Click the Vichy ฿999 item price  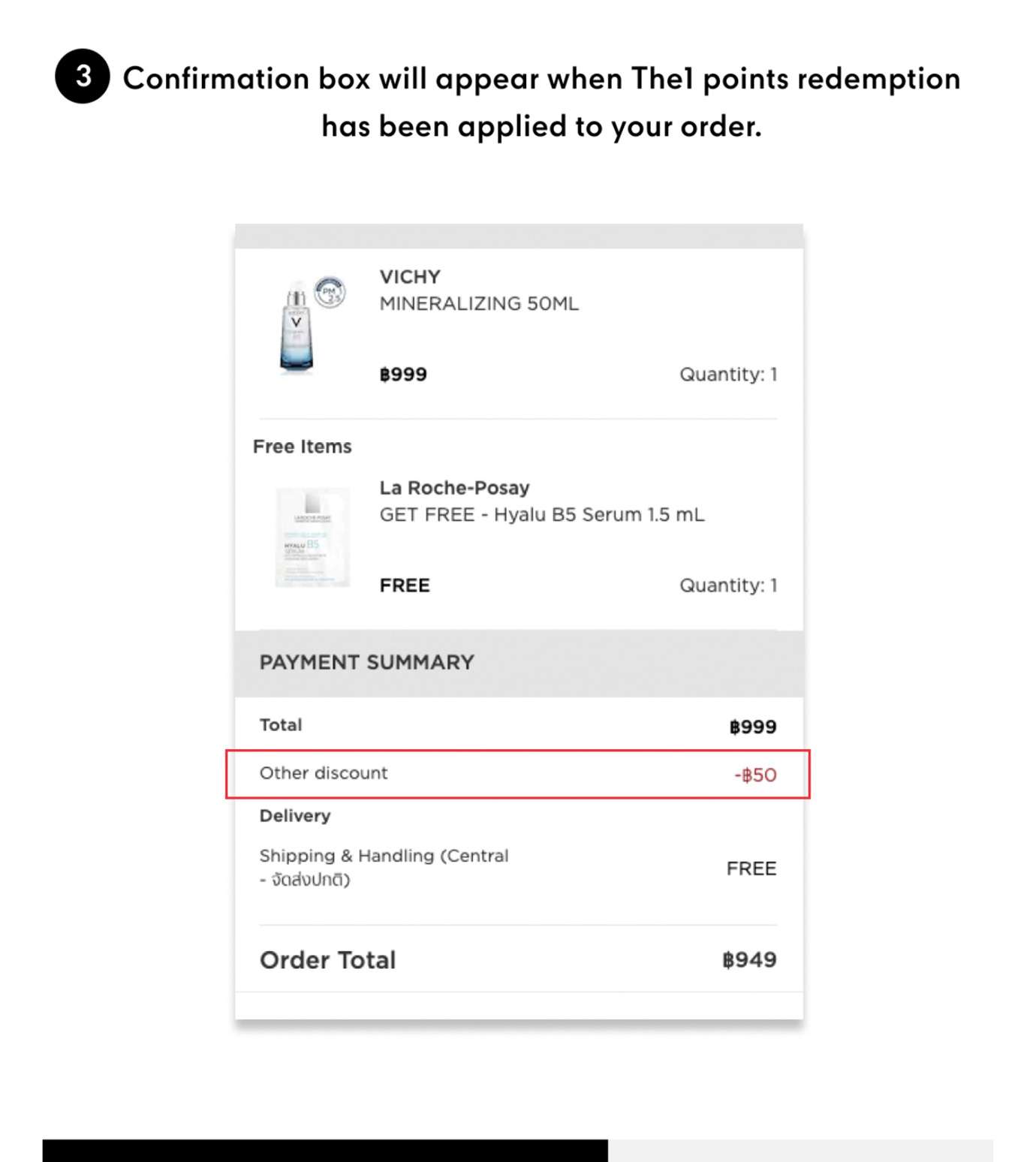pyautogui.click(x=403, y=375)
